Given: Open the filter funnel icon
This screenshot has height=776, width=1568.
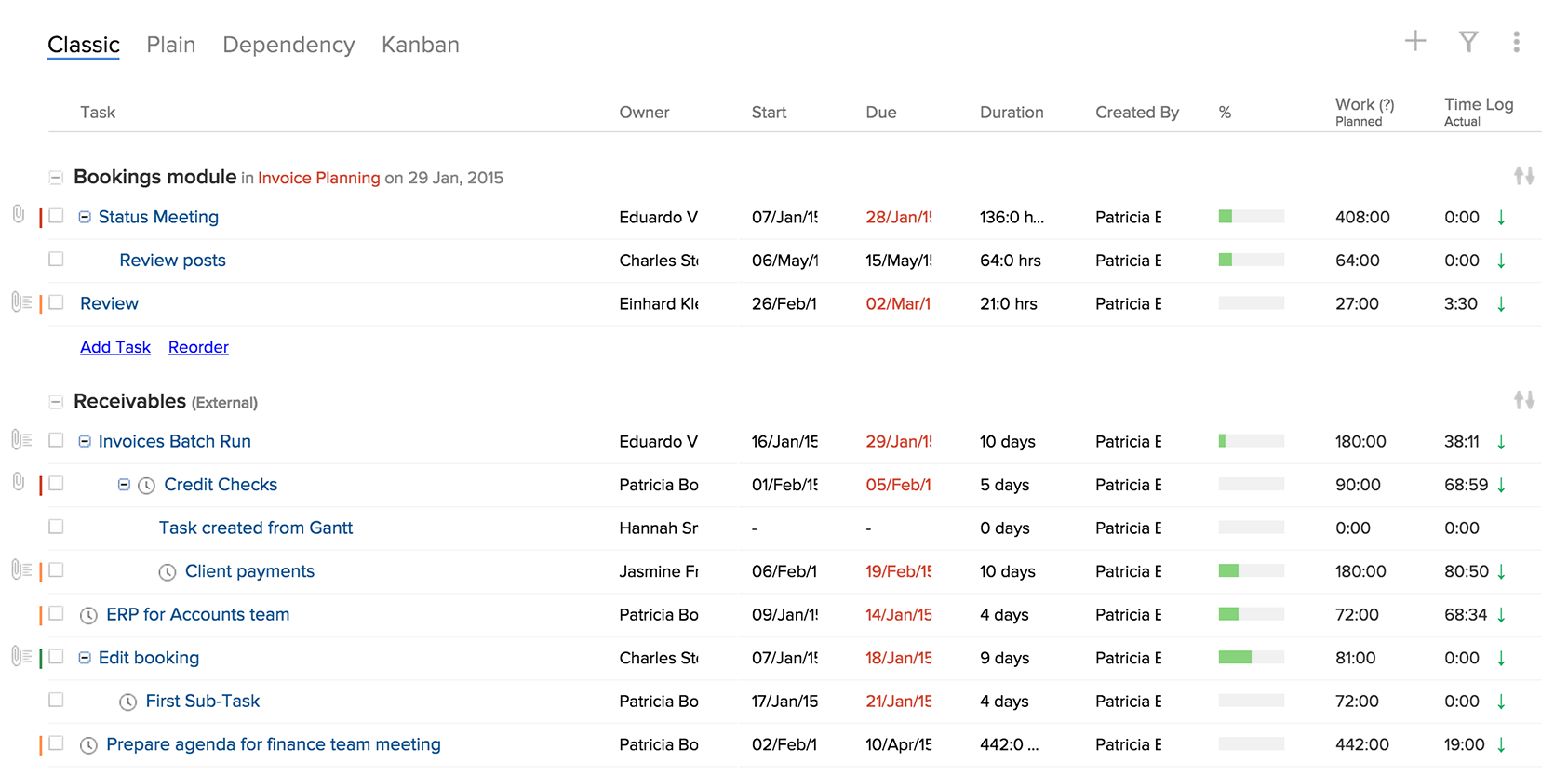Looking at the screenshot, I should pyautogui.click(x=1468, y=42).
